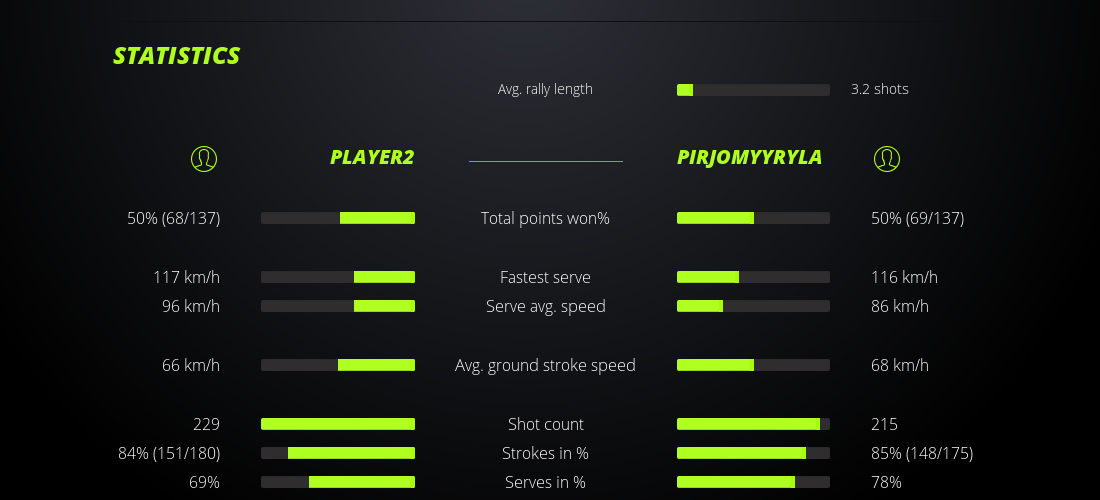Click the PIRJOMYYRYLA name heading
This screenshot has height=500, width=1100.
point(749,157)
